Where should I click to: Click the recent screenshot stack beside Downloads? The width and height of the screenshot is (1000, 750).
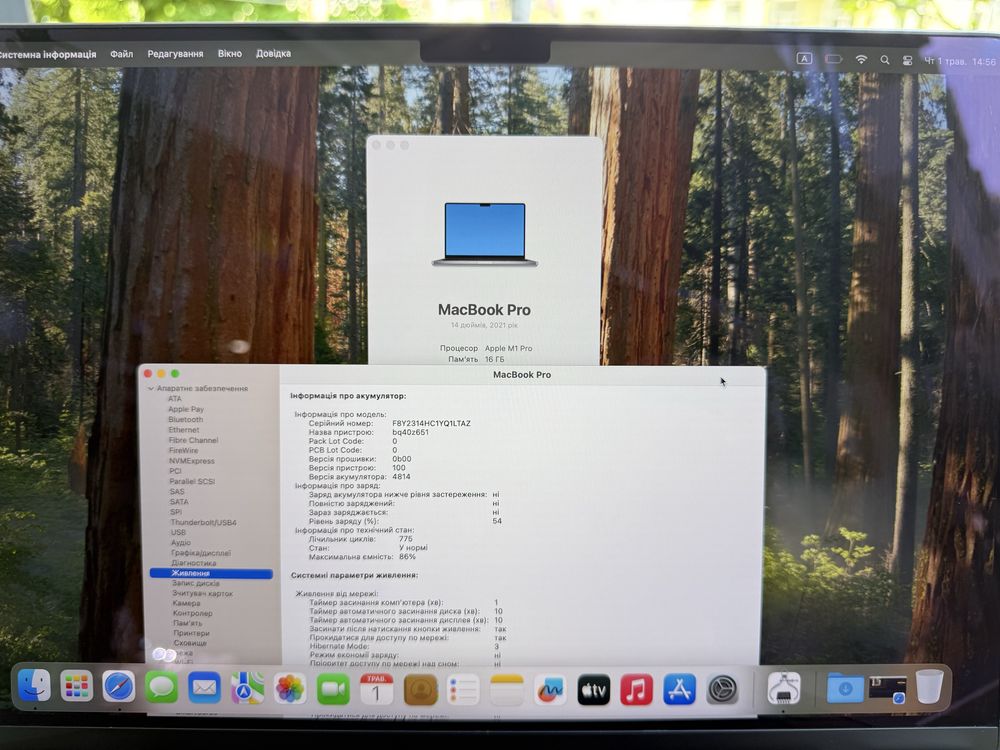coord(887,689)
